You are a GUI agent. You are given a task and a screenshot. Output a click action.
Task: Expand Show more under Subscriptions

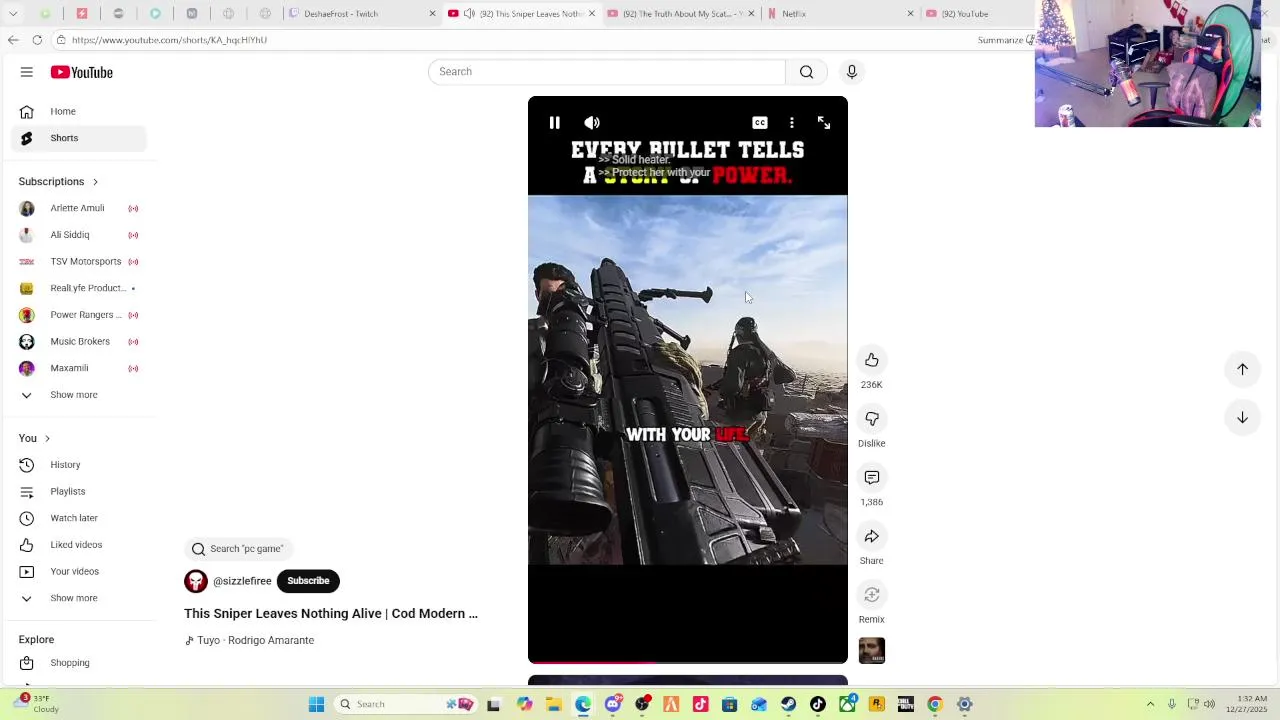point(79,395)
